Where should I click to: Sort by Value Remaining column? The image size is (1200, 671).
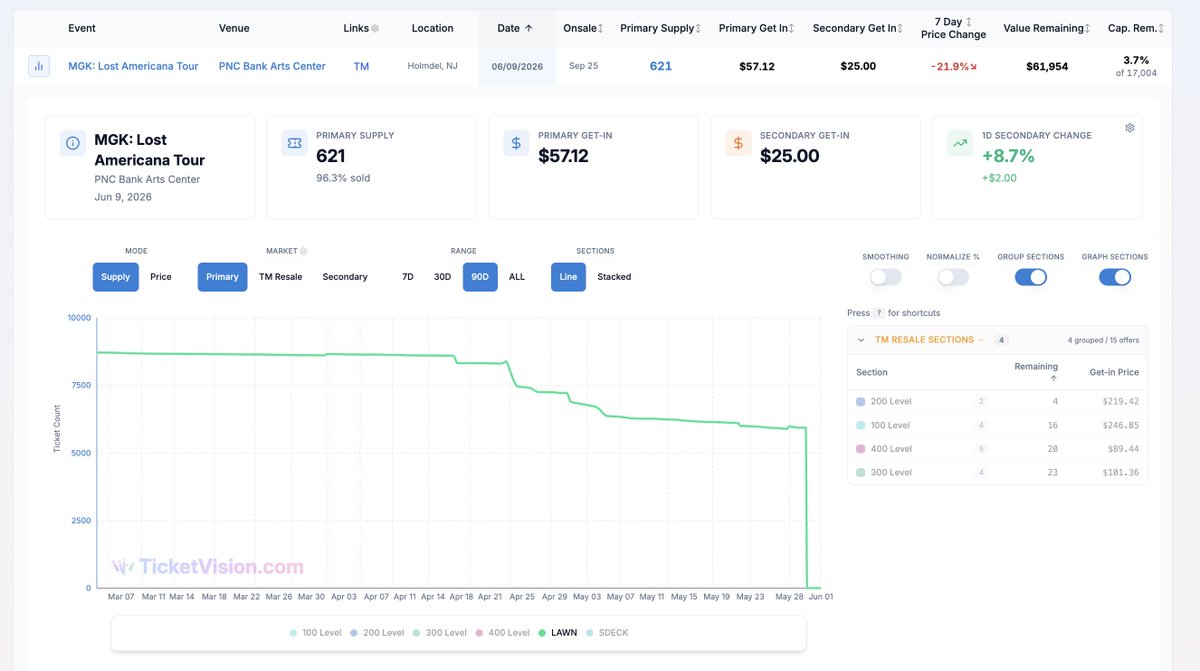click(x=1087, y=28)
